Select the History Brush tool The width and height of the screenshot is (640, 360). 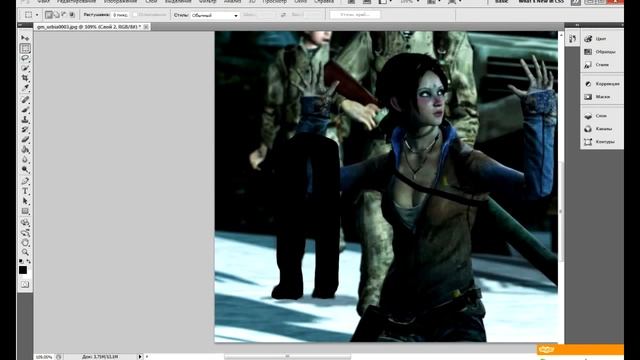coord(25,129)
